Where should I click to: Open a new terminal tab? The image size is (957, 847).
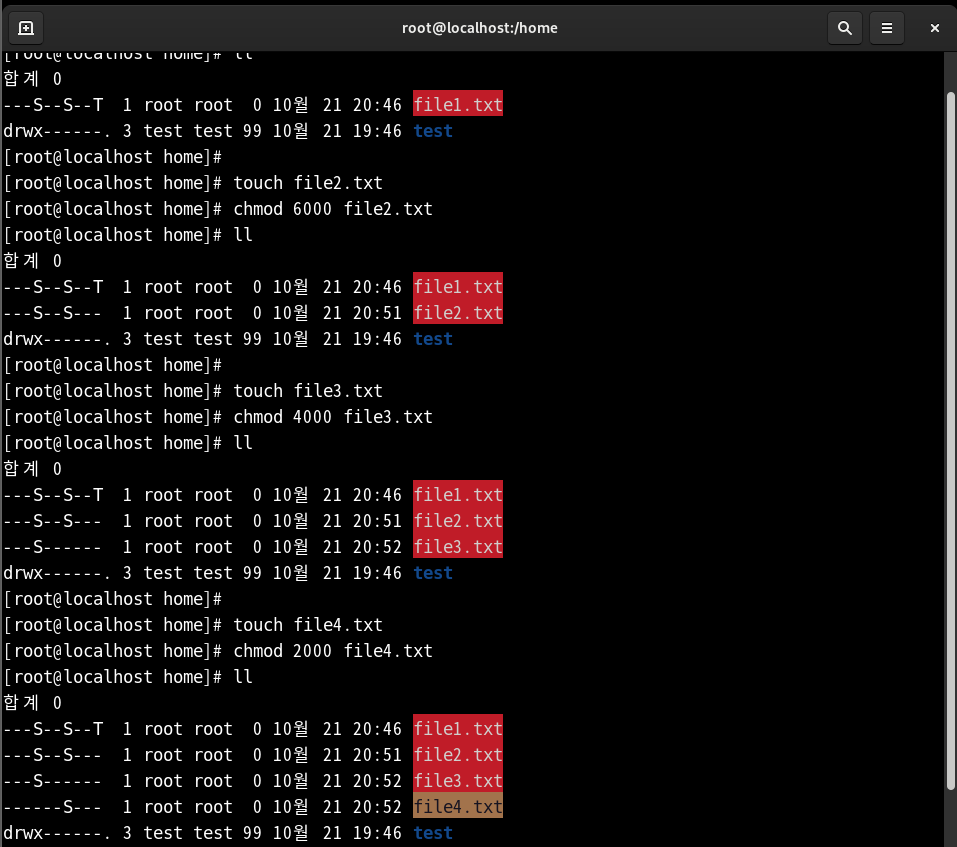coord(26,28)
